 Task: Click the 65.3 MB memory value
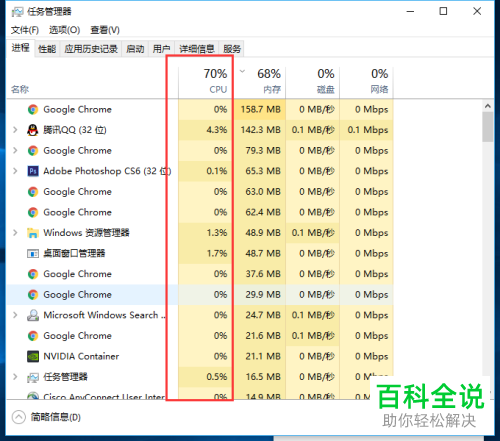[263, 171]
